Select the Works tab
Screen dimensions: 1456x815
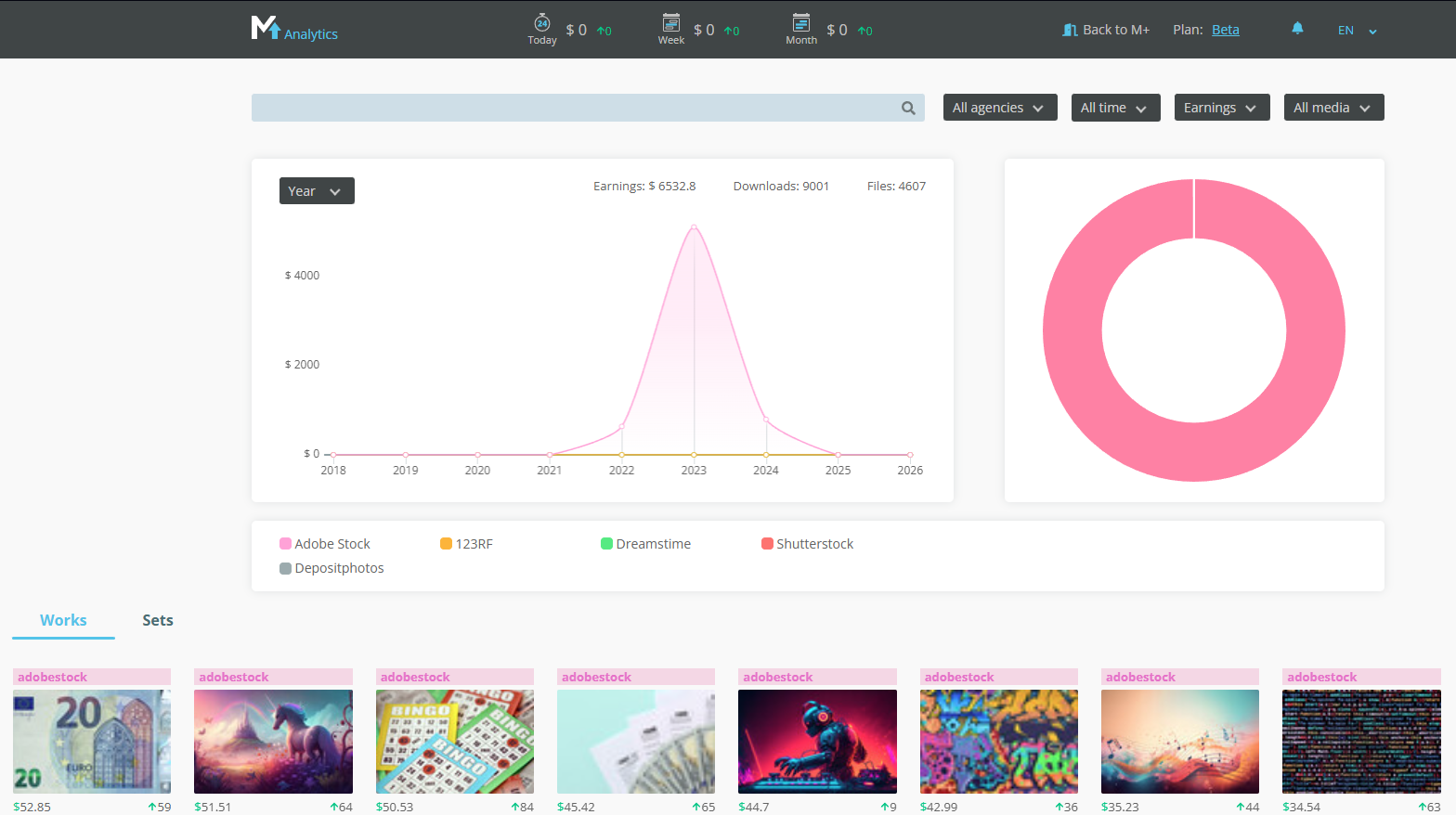63,620
